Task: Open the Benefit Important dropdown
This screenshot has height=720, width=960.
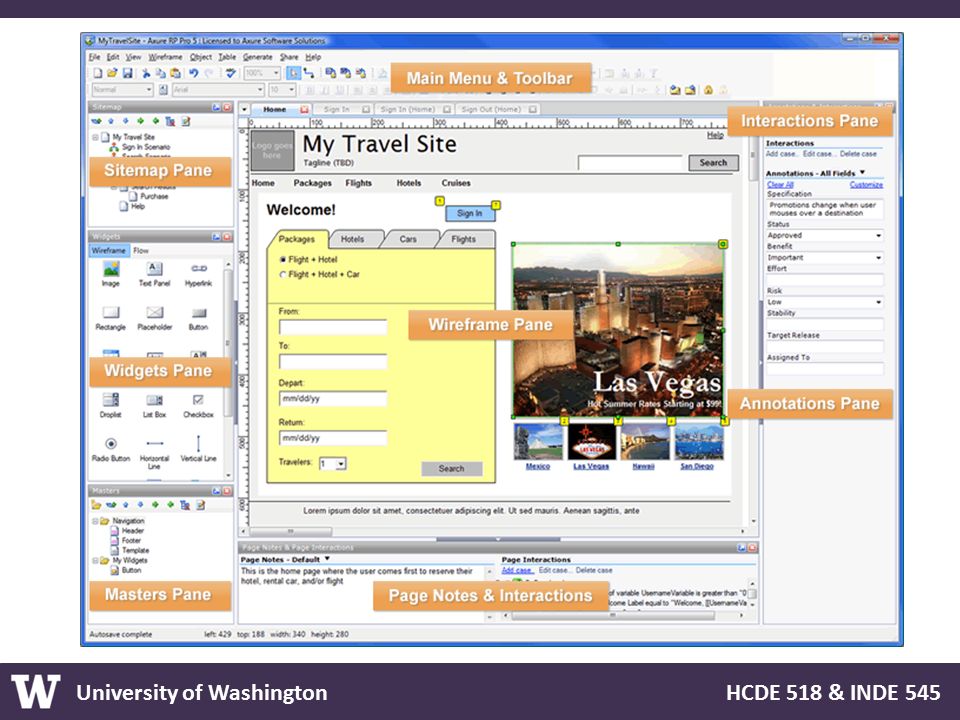Action: point(879,258)
